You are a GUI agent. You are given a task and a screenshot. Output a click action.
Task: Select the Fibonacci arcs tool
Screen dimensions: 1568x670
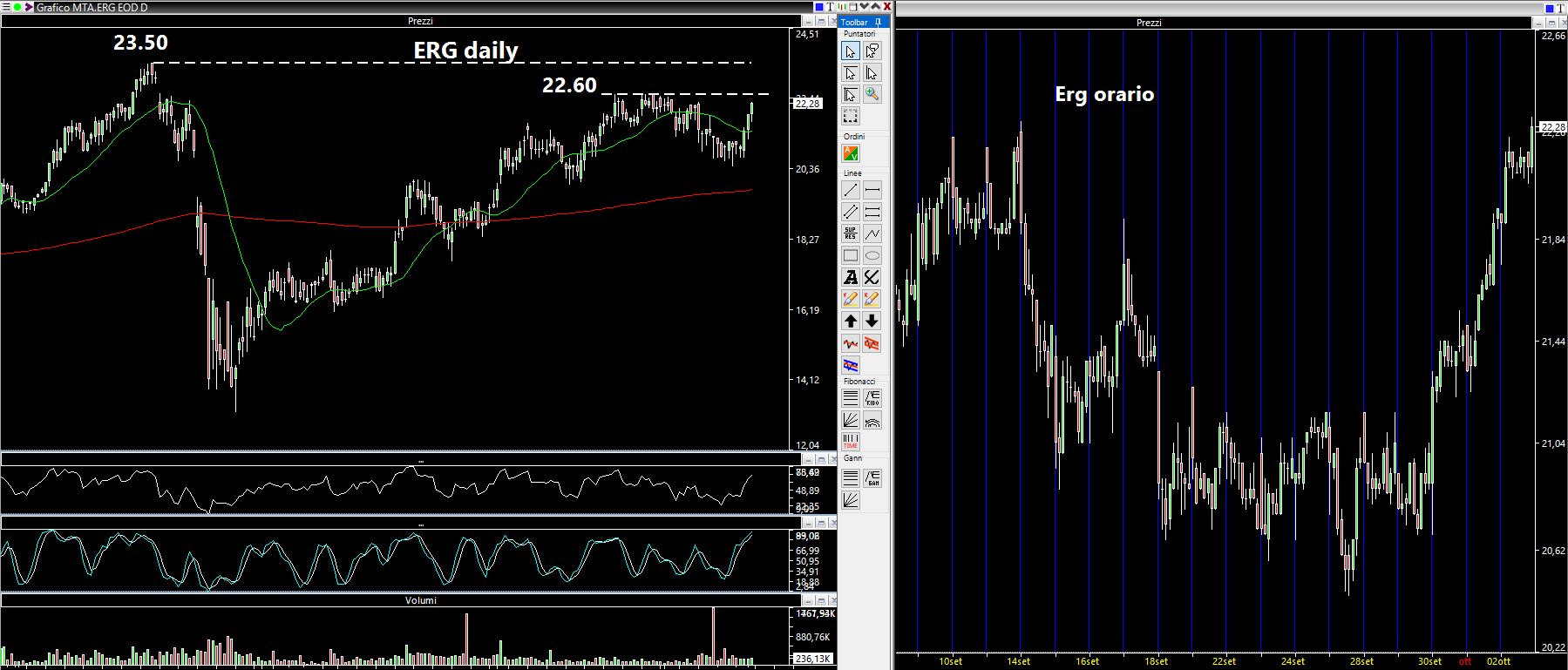point(872,420)
